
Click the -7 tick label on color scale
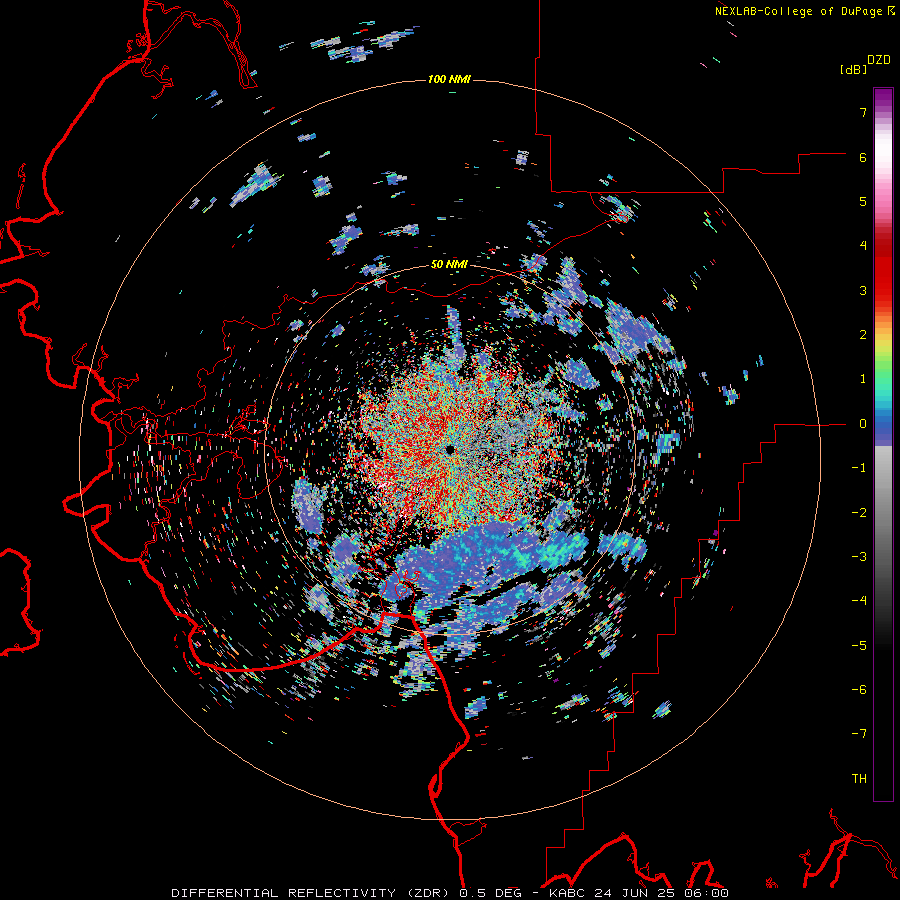click(859, 734)
